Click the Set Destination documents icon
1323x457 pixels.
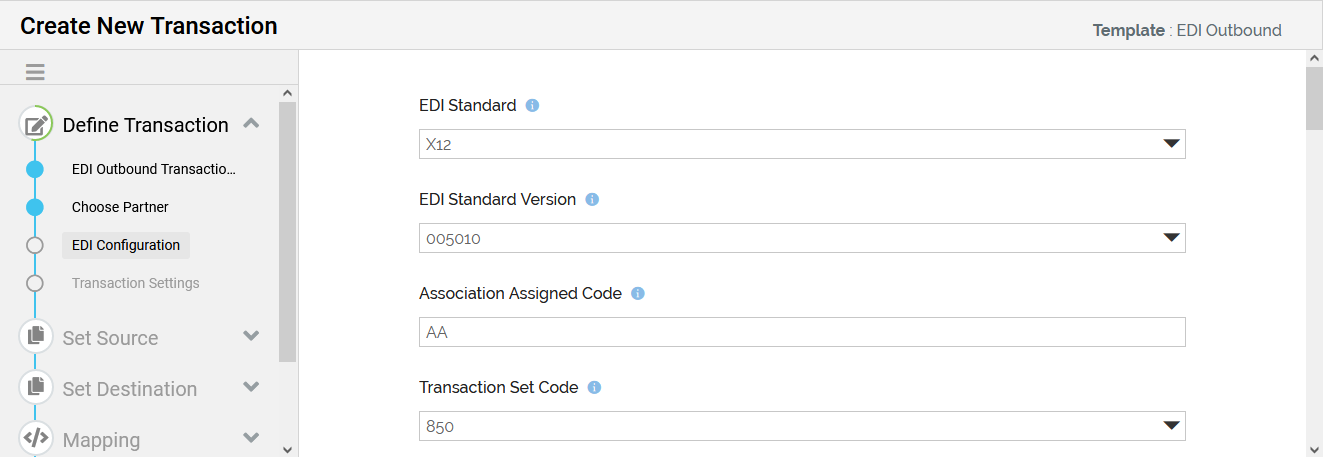36,386
